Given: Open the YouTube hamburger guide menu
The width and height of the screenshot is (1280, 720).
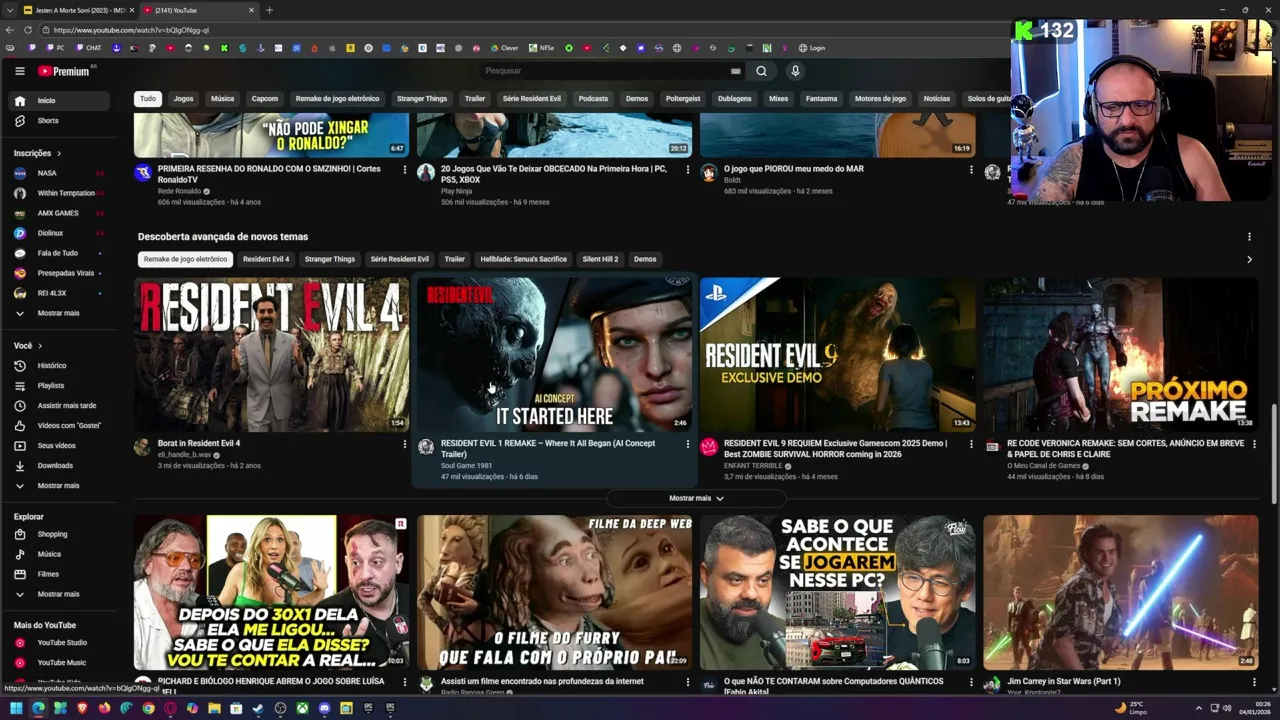Looking at the screenshot, I should (19, 71).
